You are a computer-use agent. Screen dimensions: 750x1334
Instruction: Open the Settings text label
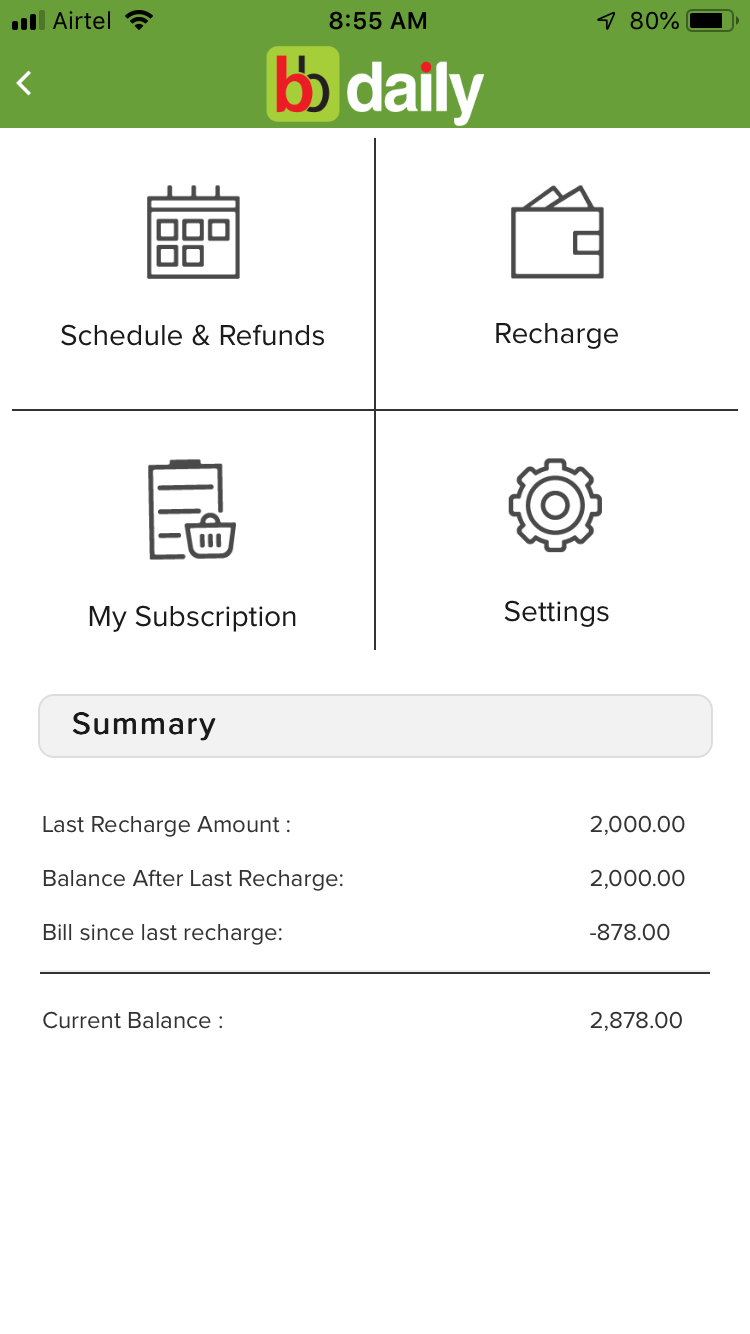tap(556, 612)
